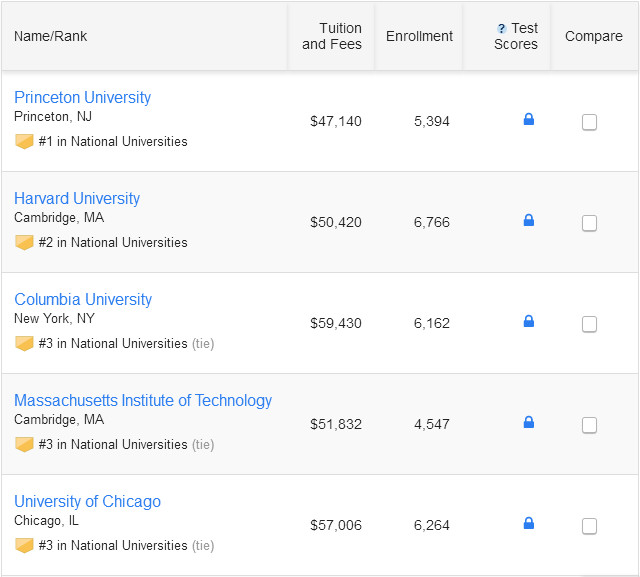Click the Compare column header
This screenshot has height=577, width=640.
click(593, 36)
